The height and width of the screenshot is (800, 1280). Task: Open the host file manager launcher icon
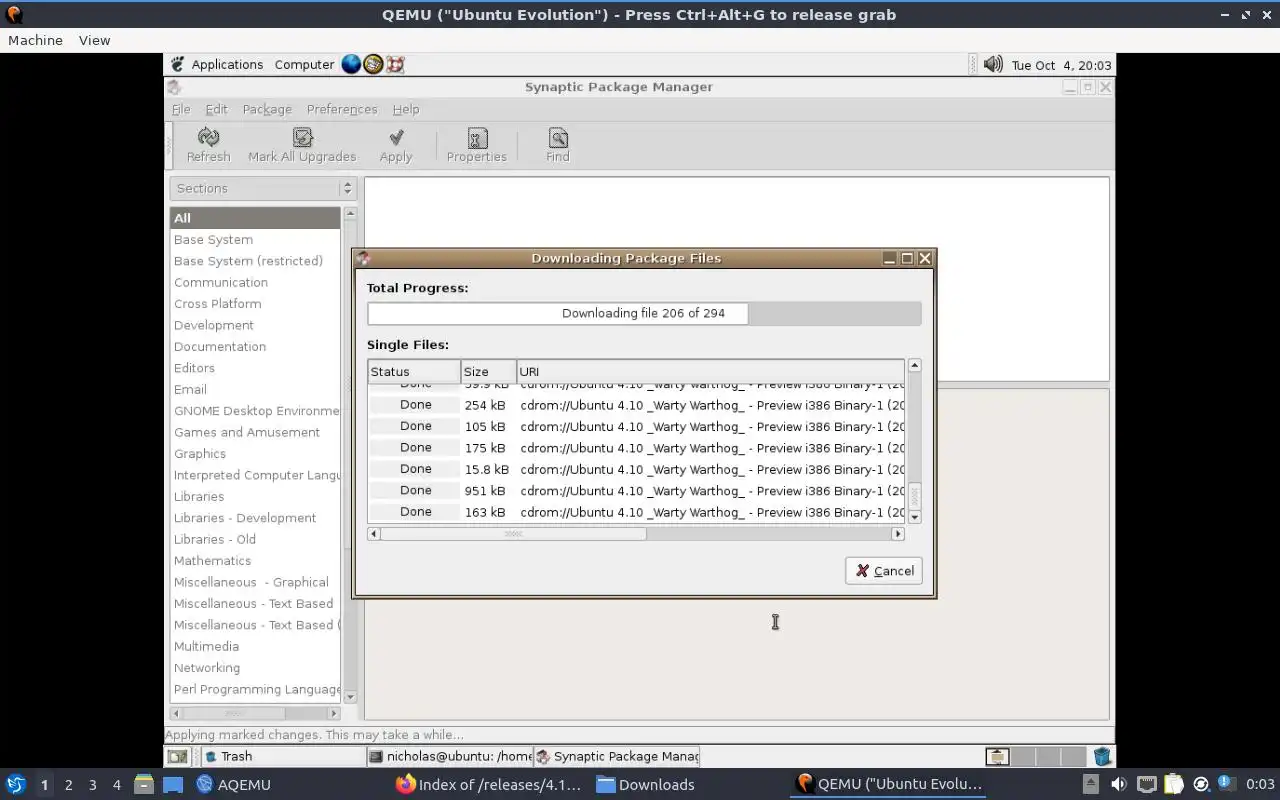[143, 784]
